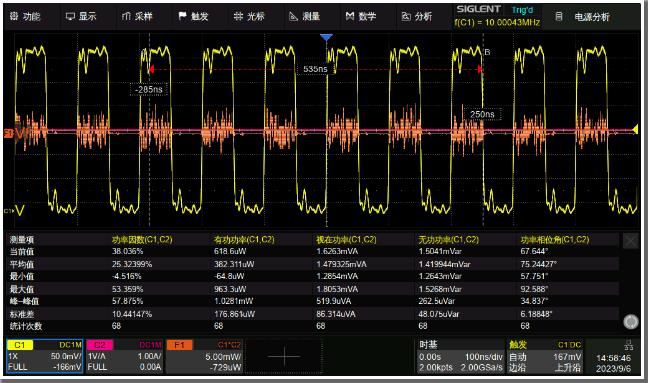The width and height of the screenshot is (648, 383).
Task: Open the 触发 trigger settings box
Action: 545,356
